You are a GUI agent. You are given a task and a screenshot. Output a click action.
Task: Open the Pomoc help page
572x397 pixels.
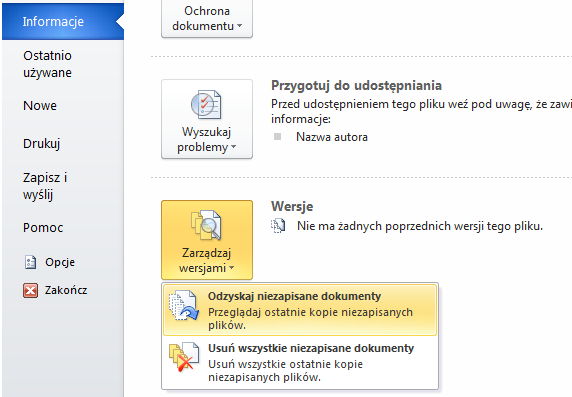43,228
